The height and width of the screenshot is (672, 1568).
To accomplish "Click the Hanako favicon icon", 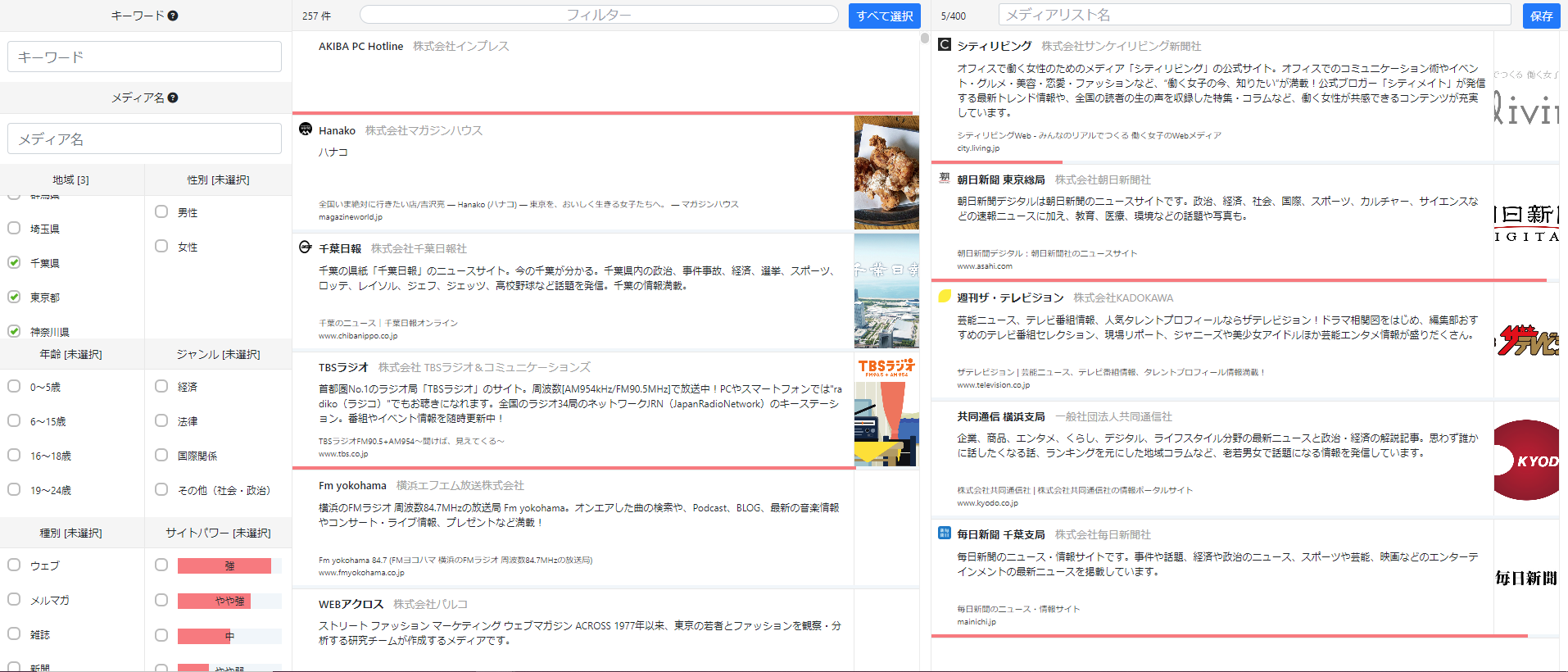I will pos(306,129).
